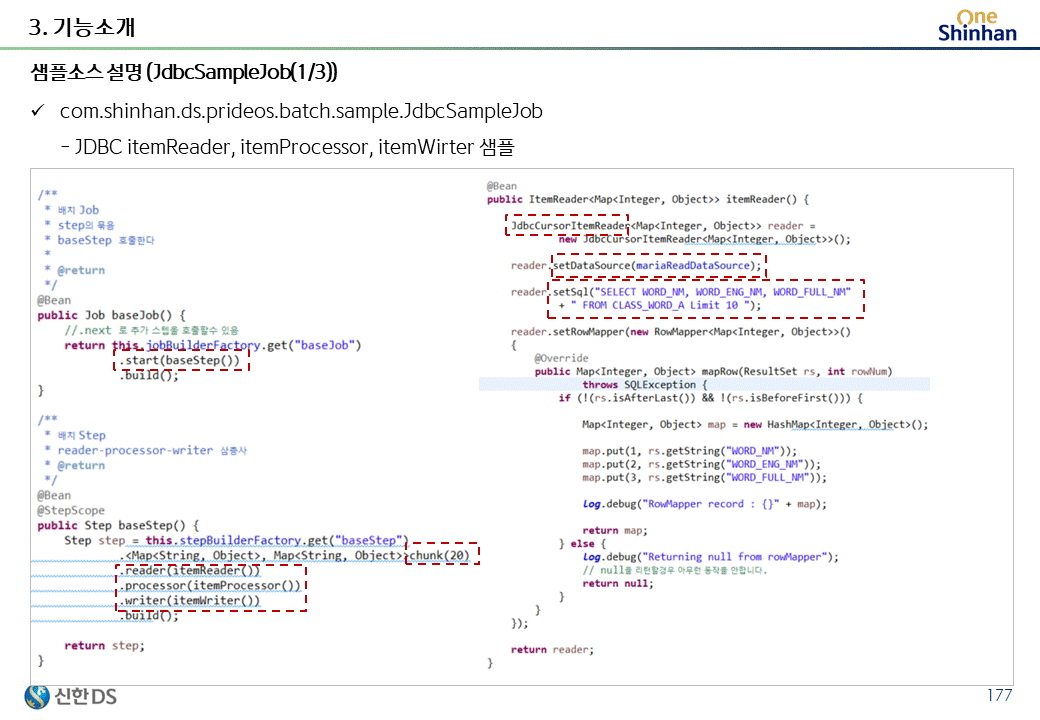1040x720 pixels.
Task: Select the slide heading '3. 기능소개'
Action: (82, 27)
